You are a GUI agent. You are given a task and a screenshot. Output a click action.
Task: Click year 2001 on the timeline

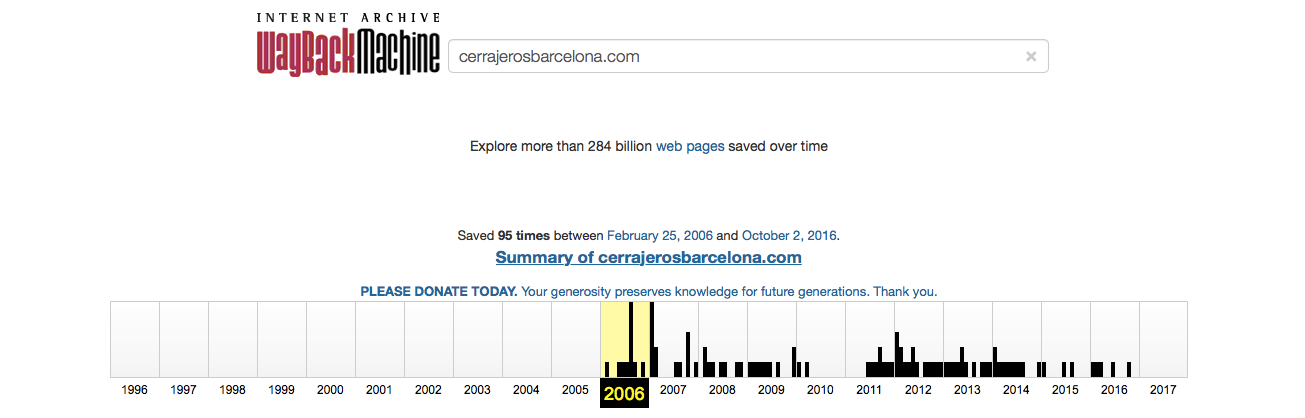[x=379, y=390]
